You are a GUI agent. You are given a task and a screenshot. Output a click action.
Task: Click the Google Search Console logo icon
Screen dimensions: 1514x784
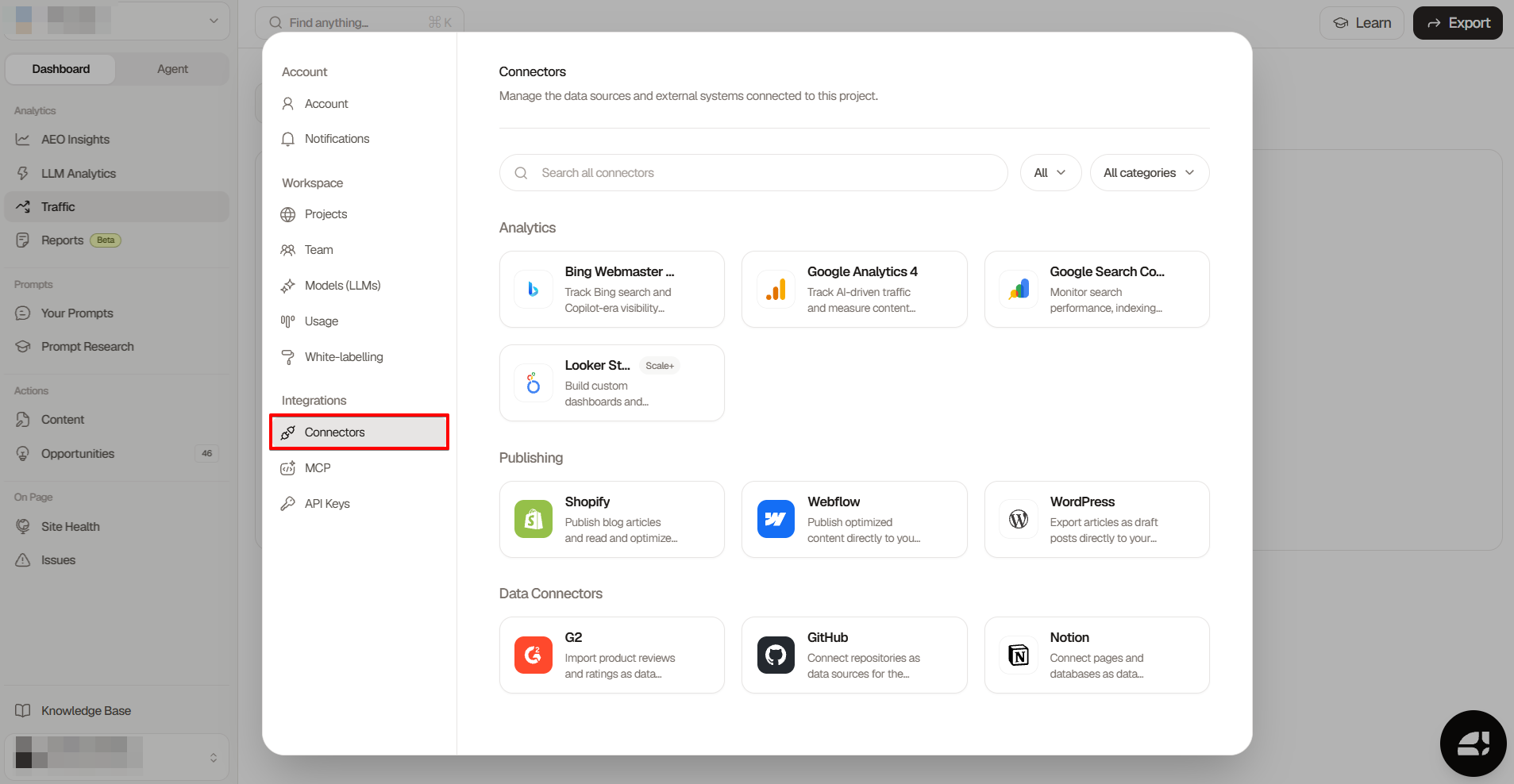pyautogui.click(x=1019, y=290)
